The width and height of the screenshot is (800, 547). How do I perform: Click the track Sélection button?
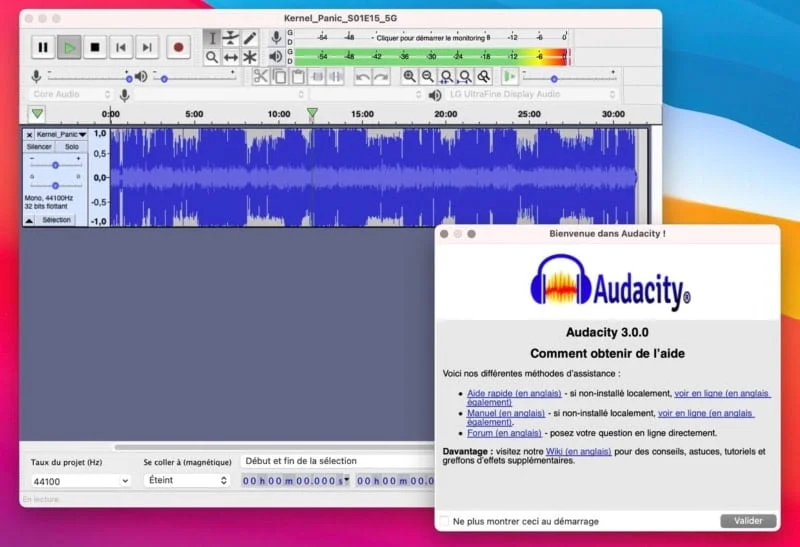(x=56, y=220)
